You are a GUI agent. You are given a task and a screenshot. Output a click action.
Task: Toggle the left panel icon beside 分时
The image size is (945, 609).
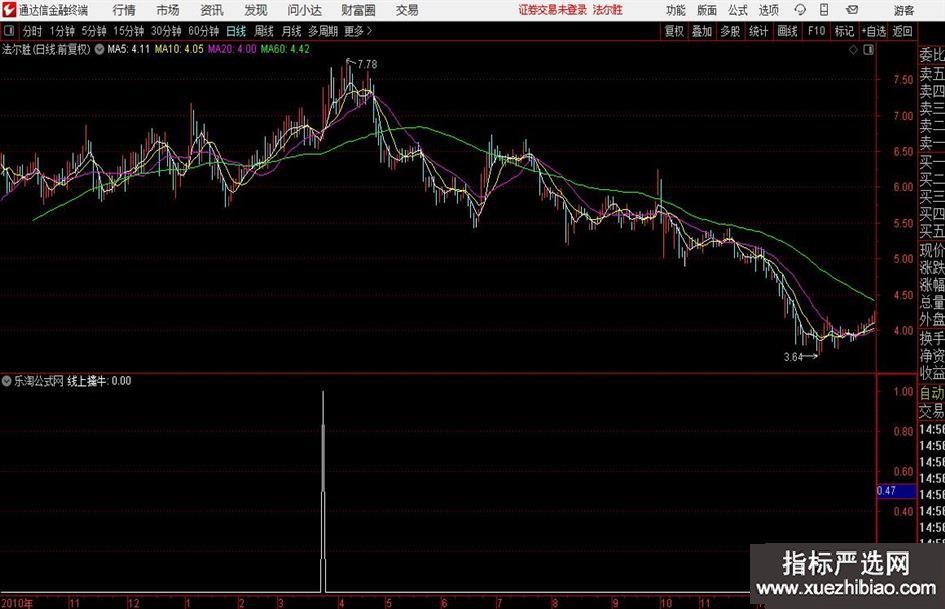point(8,31)
